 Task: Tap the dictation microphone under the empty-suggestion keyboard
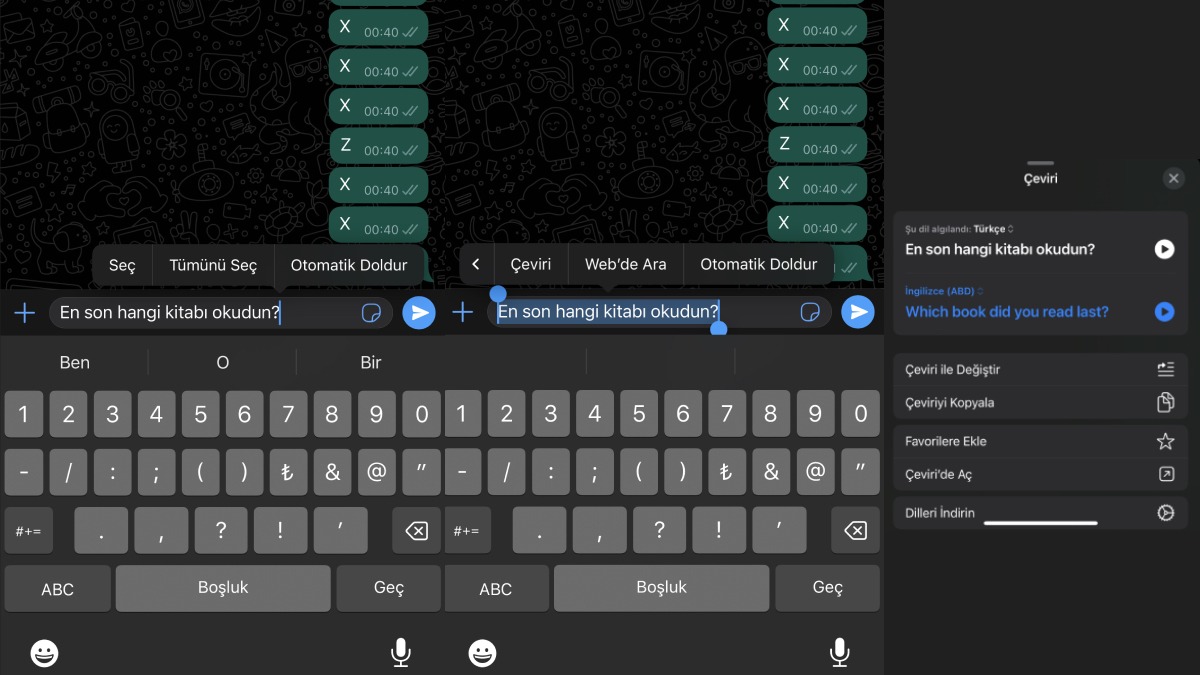click(840, 652)
